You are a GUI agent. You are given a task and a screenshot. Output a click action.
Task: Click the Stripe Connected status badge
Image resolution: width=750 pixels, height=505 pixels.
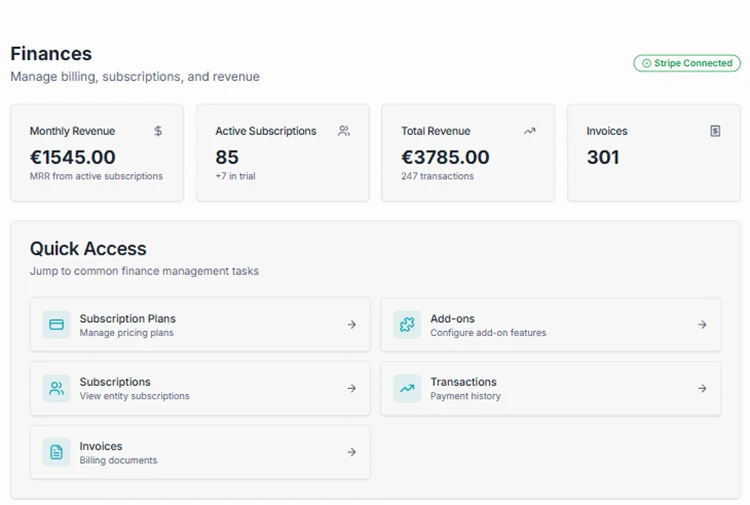(x=687, y=63)
